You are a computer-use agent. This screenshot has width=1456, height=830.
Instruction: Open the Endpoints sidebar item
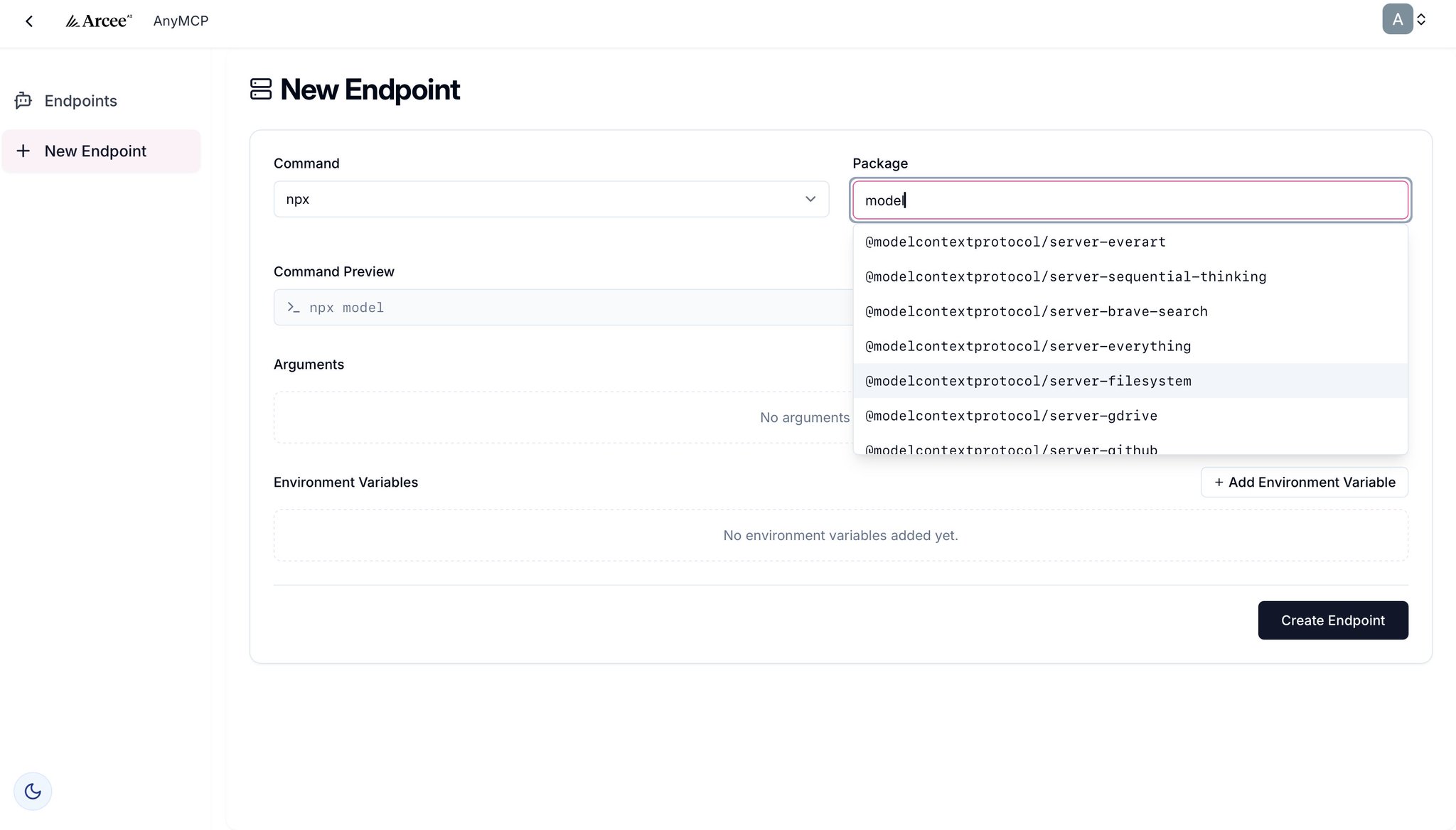(101, 101)
